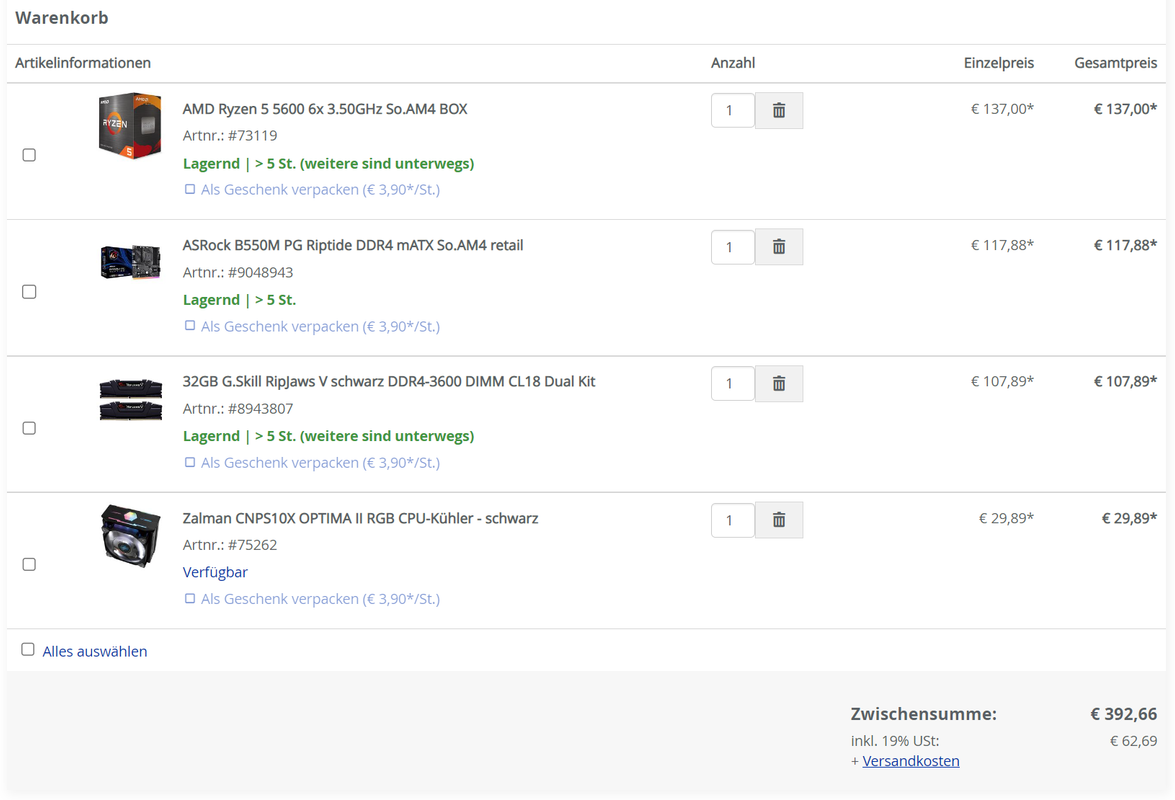
Task: Click the Alles auswählen link text
Action: 94,652
